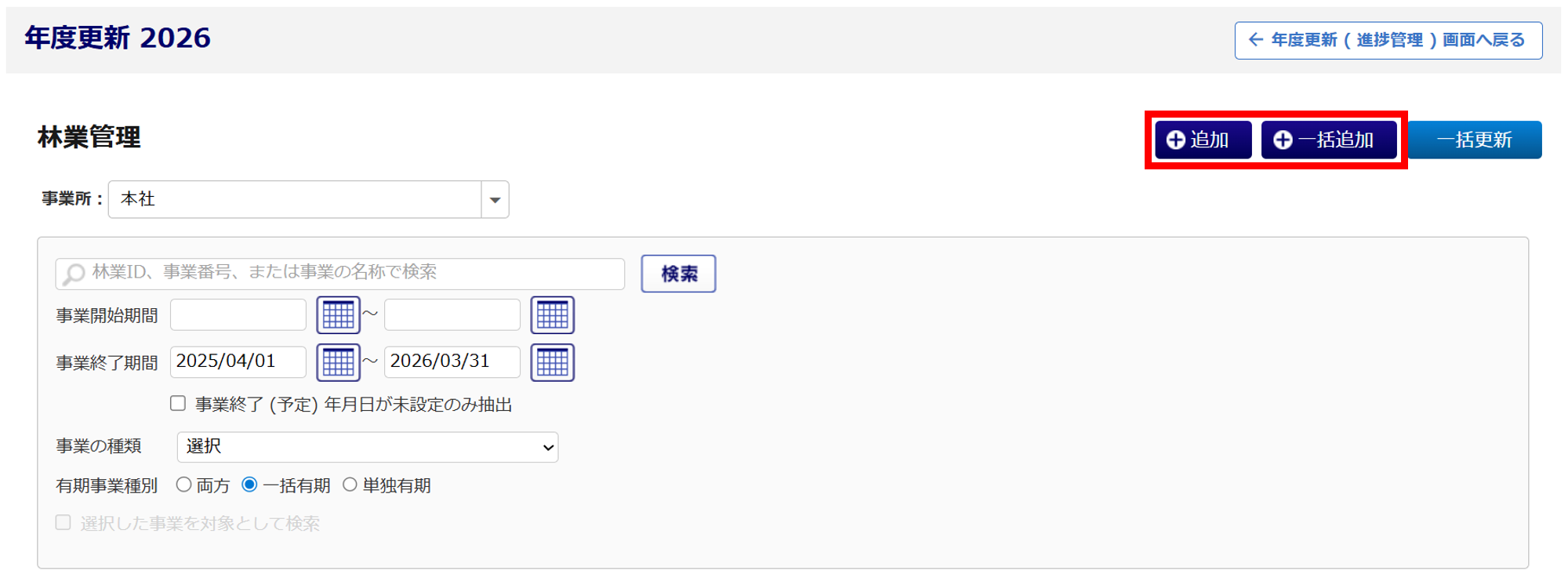
Task: Open the 事業の種類 select dropdown
Action: click(367, 447)
